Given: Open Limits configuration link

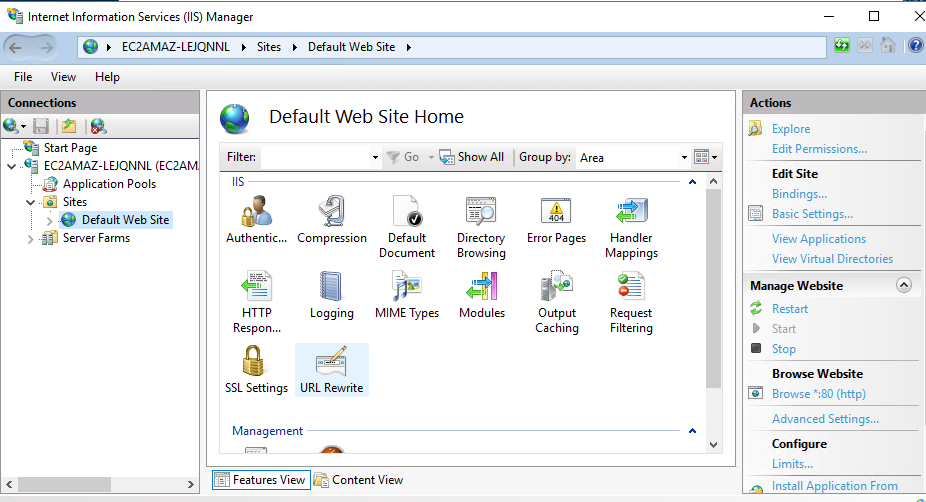Looking at the screenshot, I should pos(792,464).
